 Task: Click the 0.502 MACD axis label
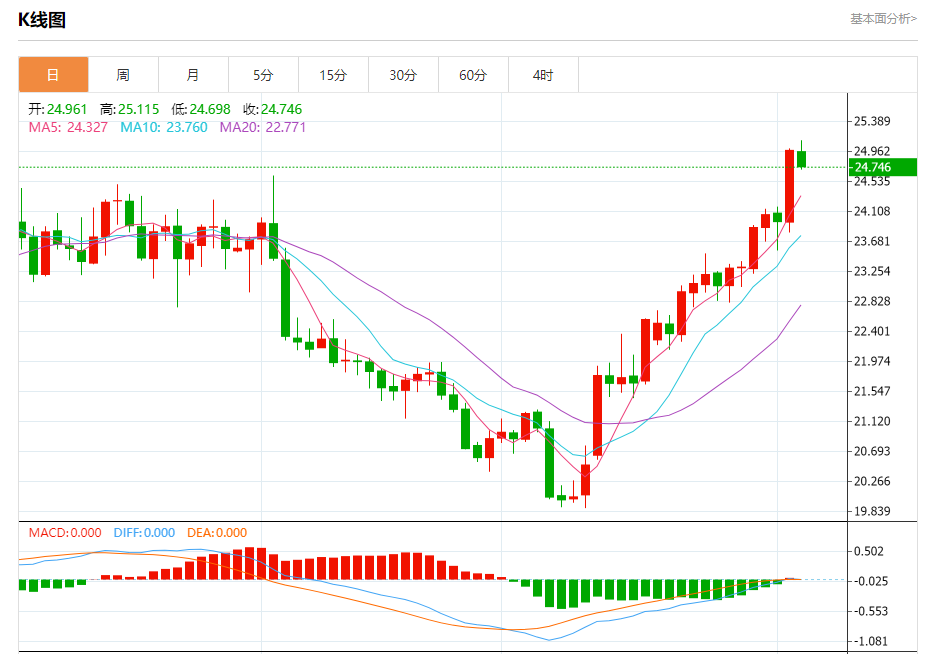(x=869, y=551)
